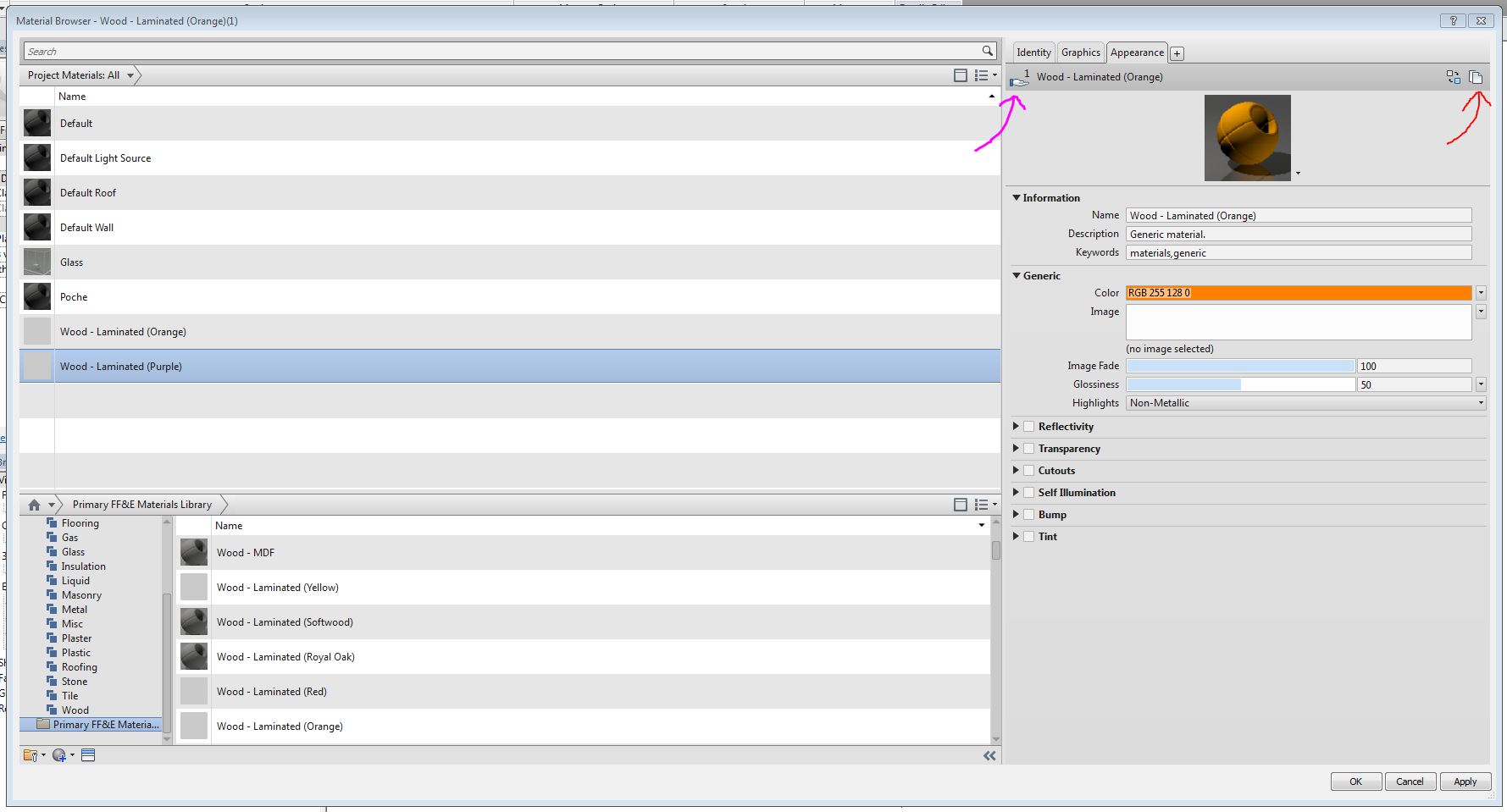Viewport: 1507px width, 812px height.
Task: Sort project materials using Name column arrow
Action: coord(991,97)
